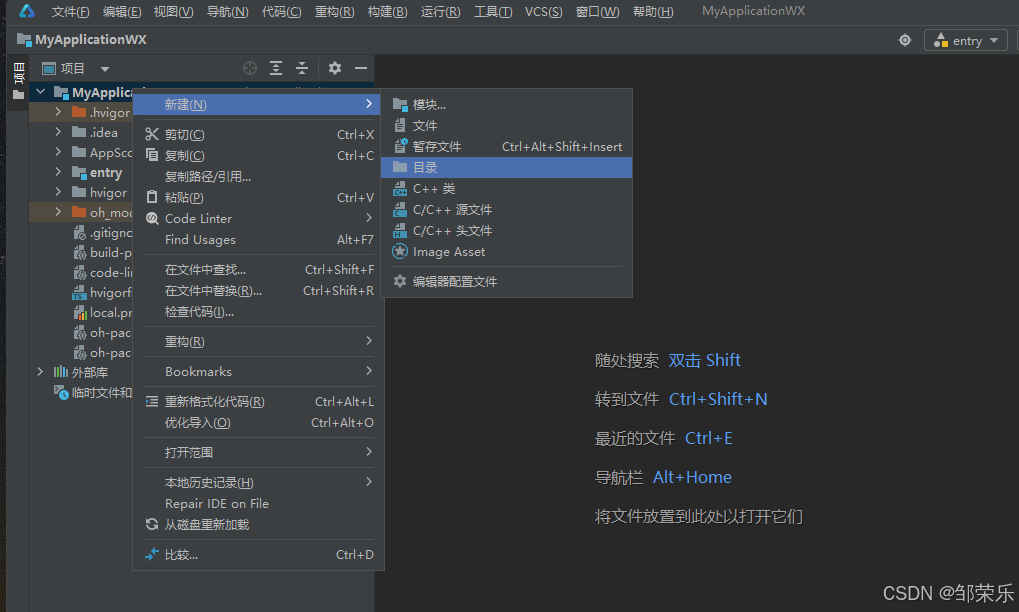
Task: Choose 在文件中查找... entry
Action: pyautogui.click(x=259, y=269)
